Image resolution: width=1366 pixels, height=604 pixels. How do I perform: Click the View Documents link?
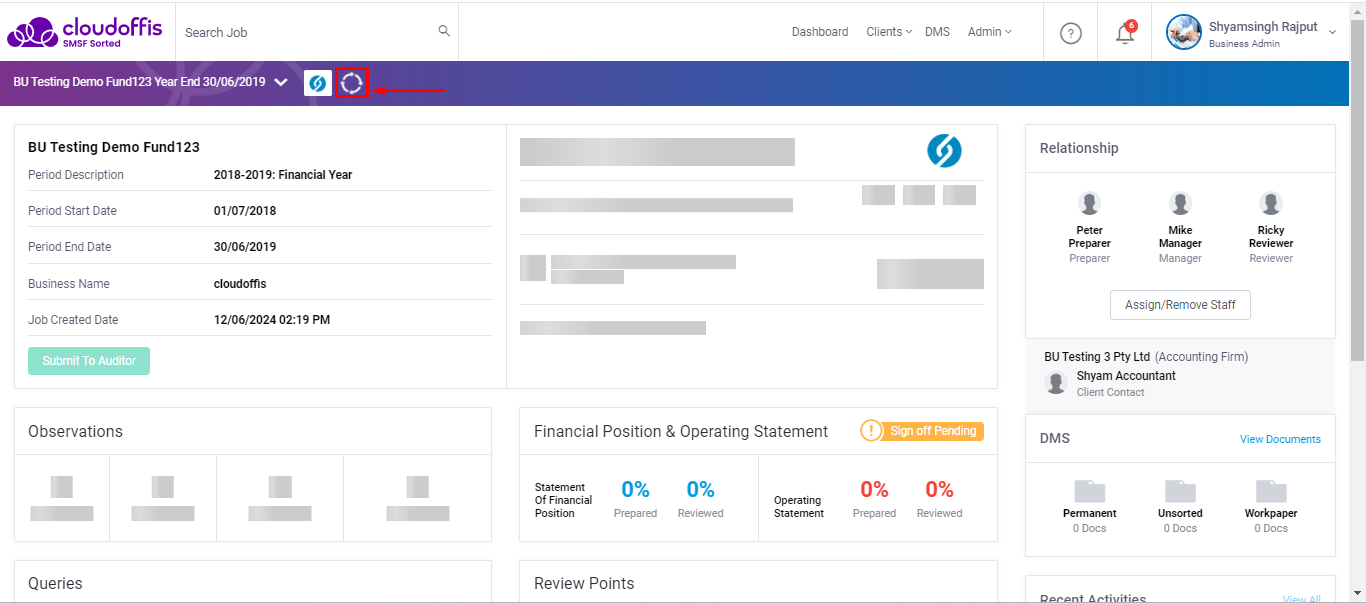[x=1280, y=439]
